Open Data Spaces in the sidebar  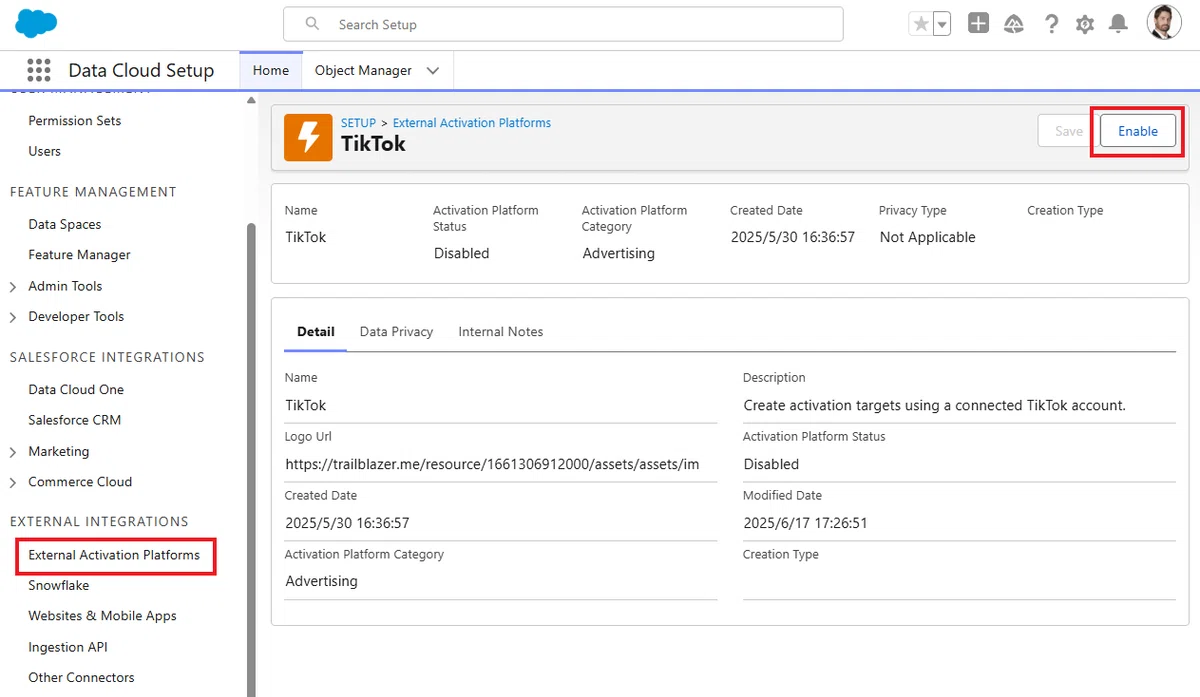[x=65, y=225]
